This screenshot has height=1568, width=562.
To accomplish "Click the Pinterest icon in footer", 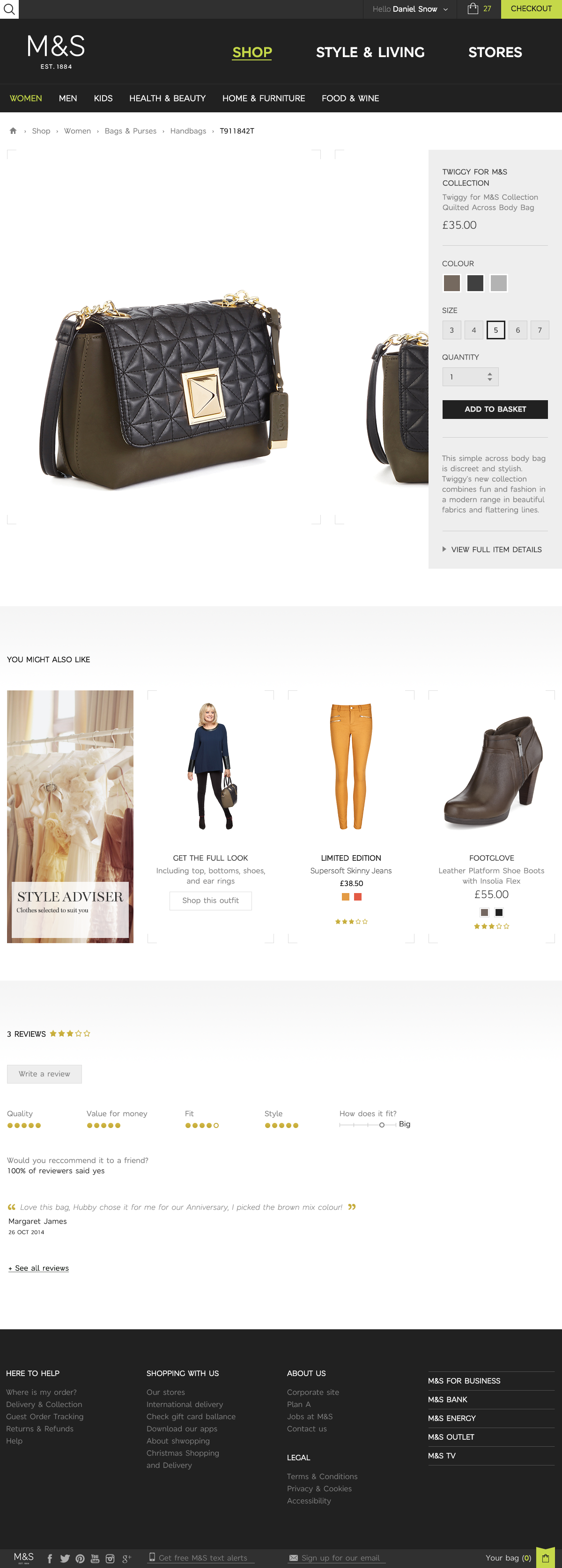I will [x=80, y=1558].
